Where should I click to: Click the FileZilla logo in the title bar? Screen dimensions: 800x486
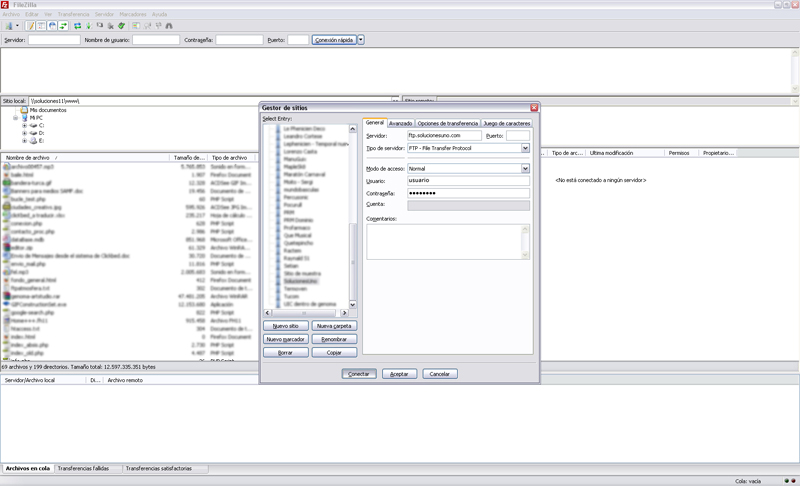(x=5, y=5)
